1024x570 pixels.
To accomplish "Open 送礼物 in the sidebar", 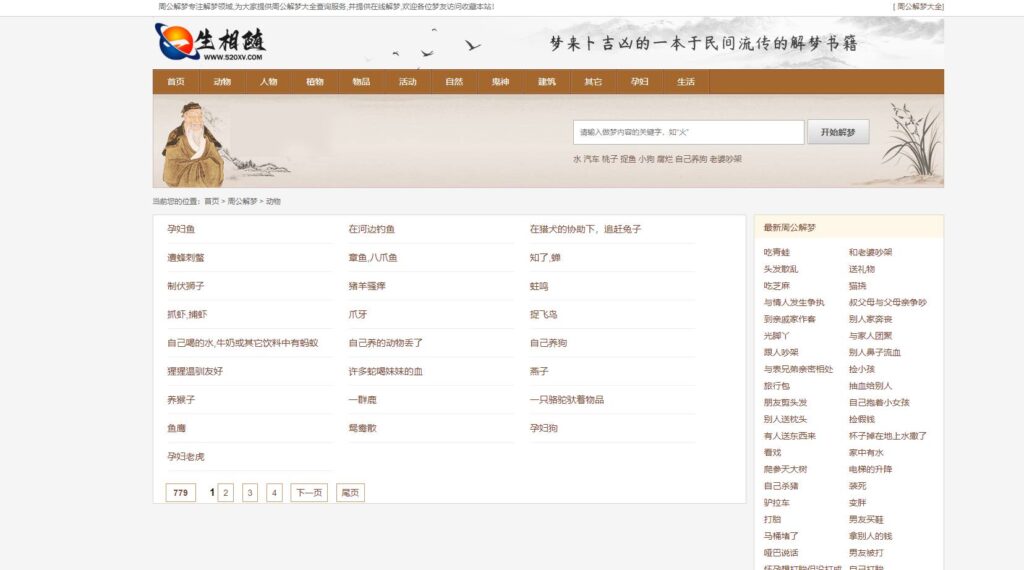I will click(862, 269).
